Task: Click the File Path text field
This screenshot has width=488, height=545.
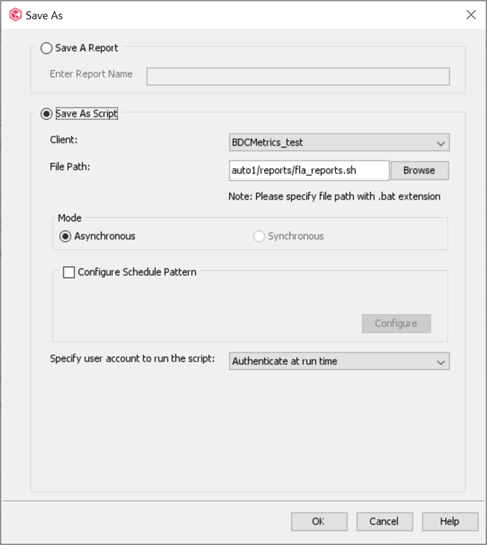Action: tap(309, 170)
